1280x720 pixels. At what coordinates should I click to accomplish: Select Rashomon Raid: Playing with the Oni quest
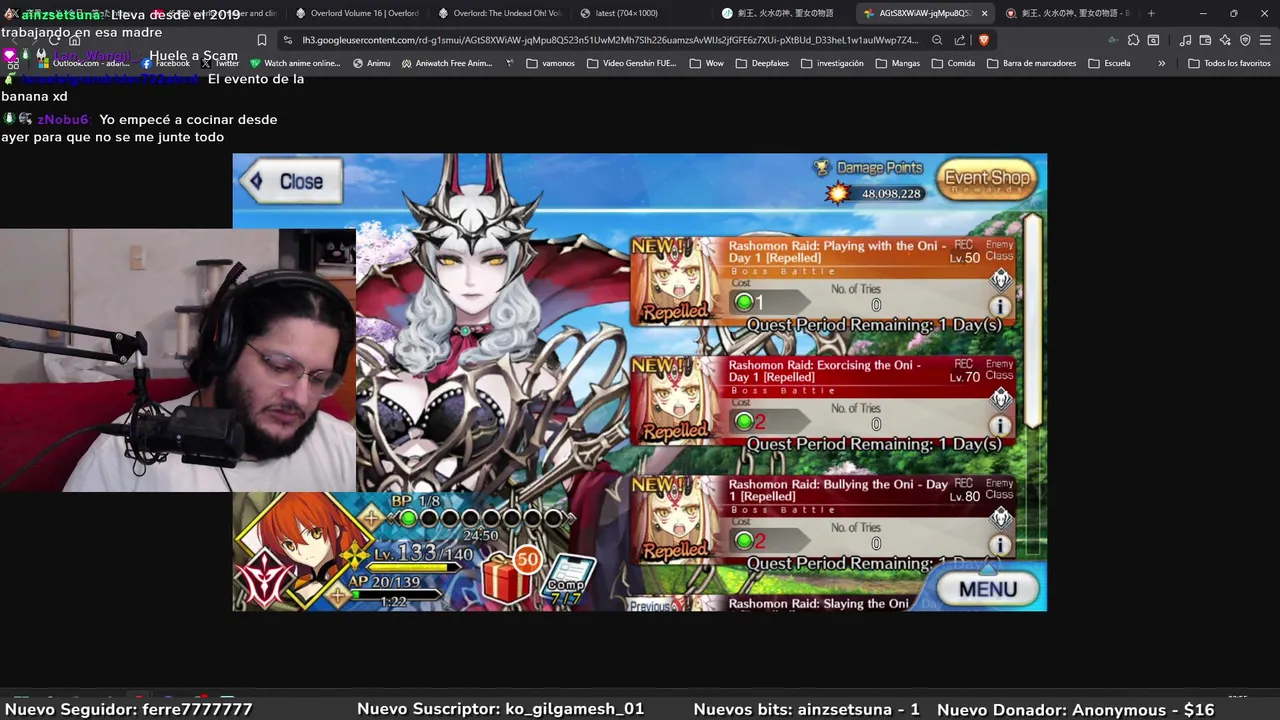[x=825, y=282]
